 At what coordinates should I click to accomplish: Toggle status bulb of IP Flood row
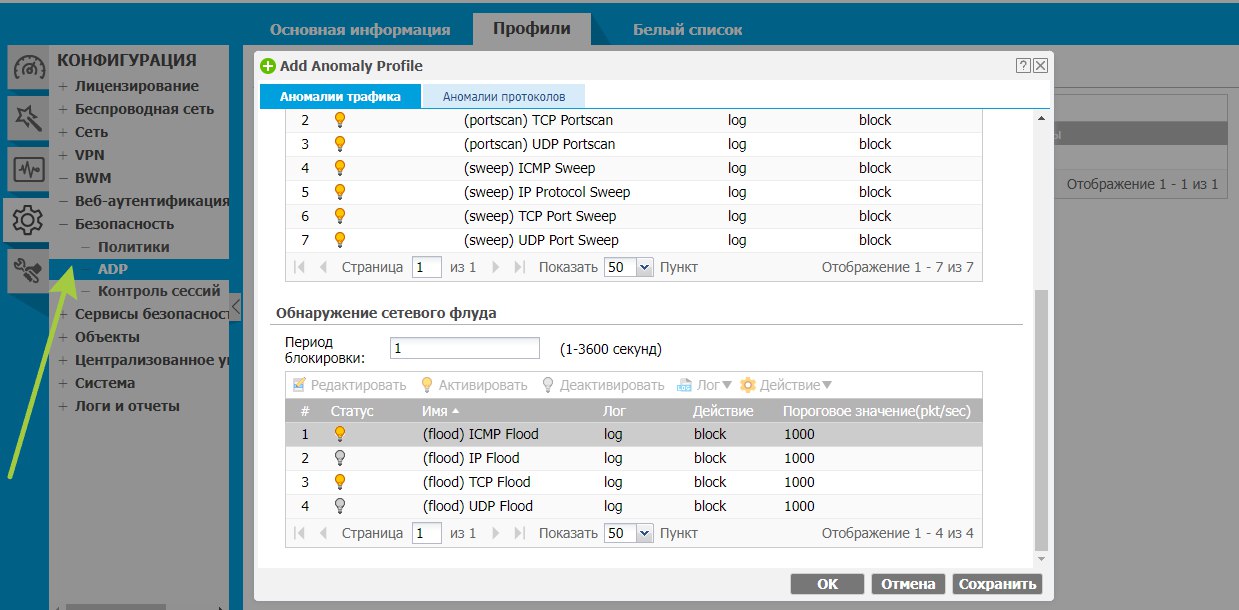point(340,458)
